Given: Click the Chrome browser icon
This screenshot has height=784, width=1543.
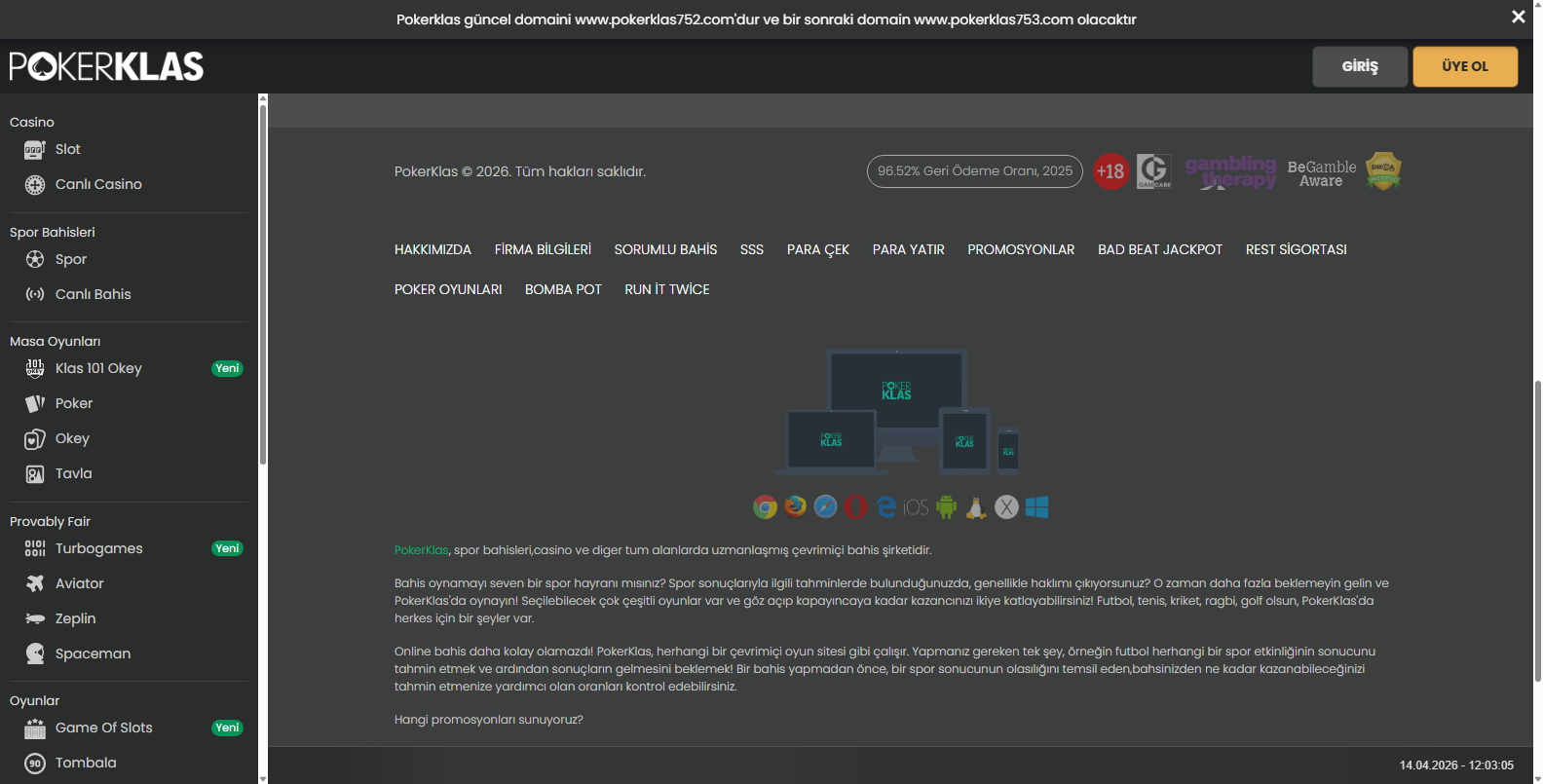Looking at the screenshot, I should pos(766,506).
